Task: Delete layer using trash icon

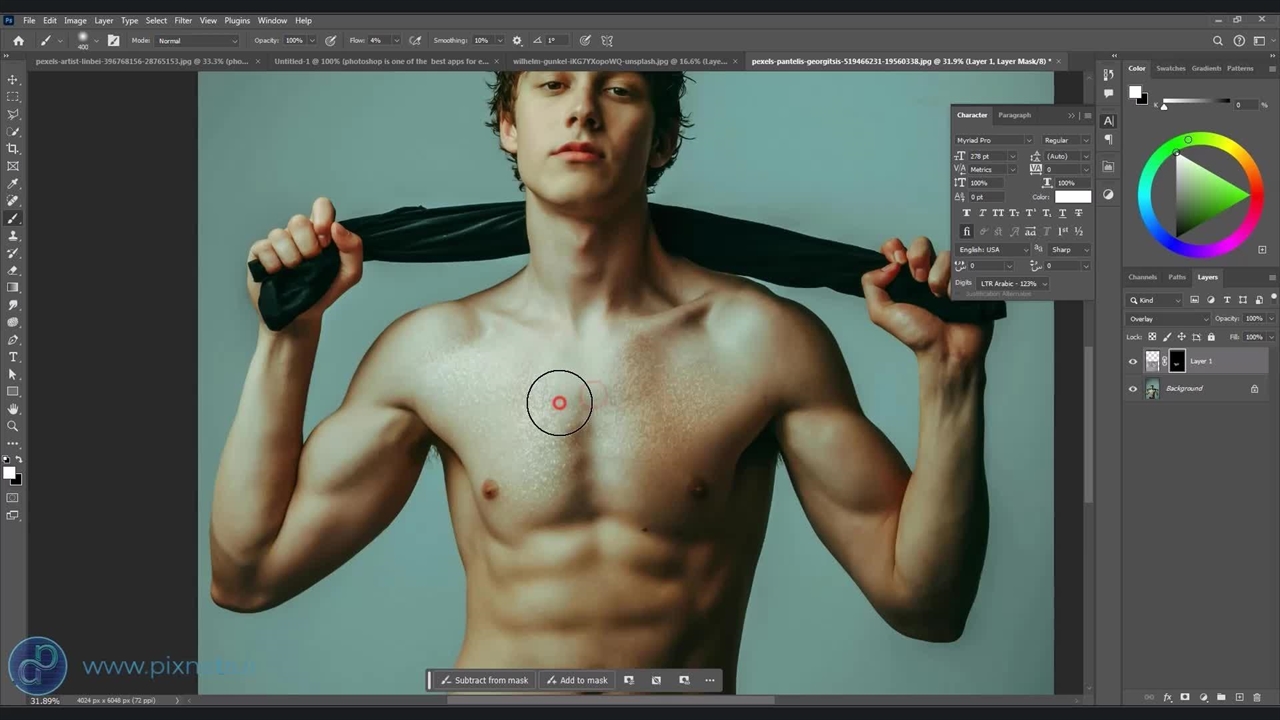Action: (x=1257, y=697)
